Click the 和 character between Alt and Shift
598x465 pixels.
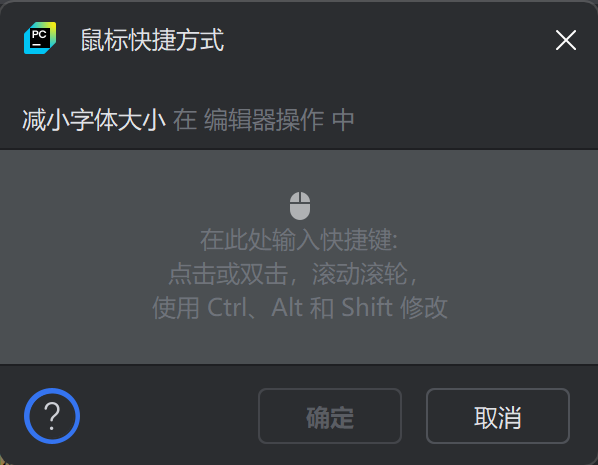[322, 307]
